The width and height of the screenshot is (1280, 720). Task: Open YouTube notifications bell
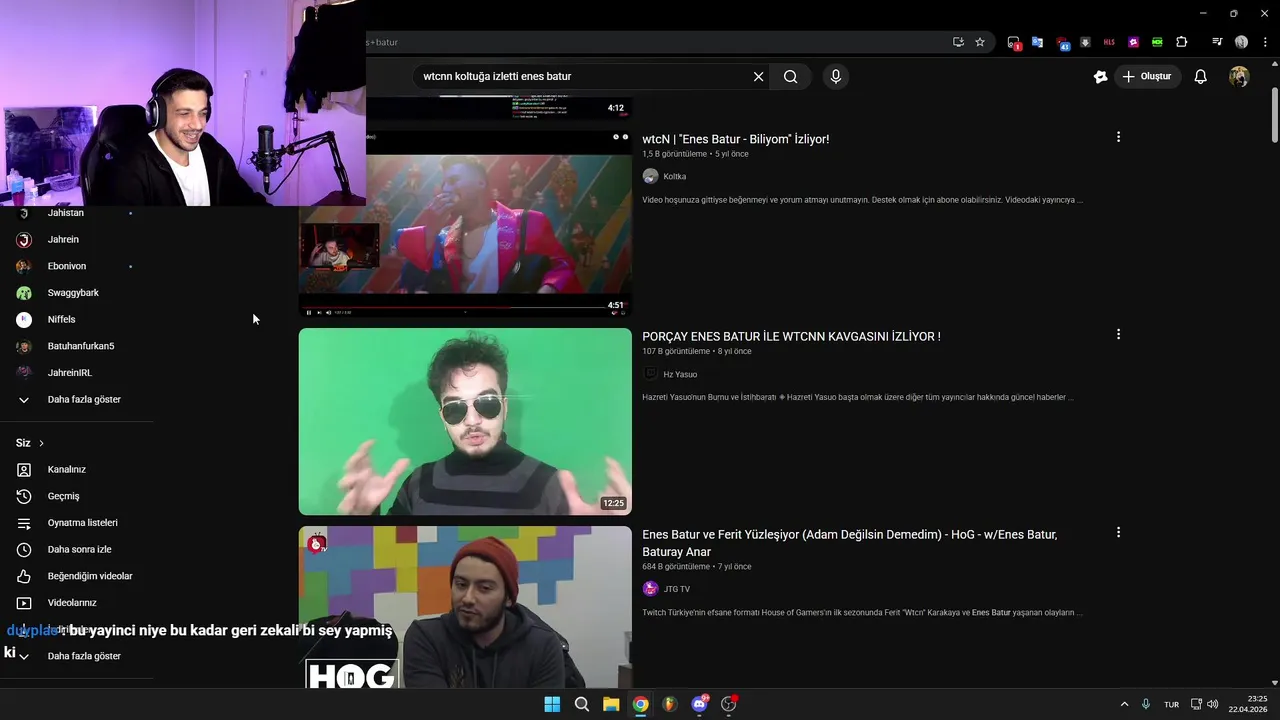[1201, 77]
